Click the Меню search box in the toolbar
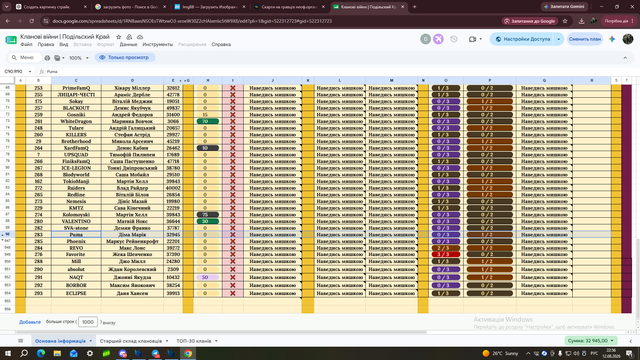The height and width of the screenshot is (360, 640). tap(25, 58)
